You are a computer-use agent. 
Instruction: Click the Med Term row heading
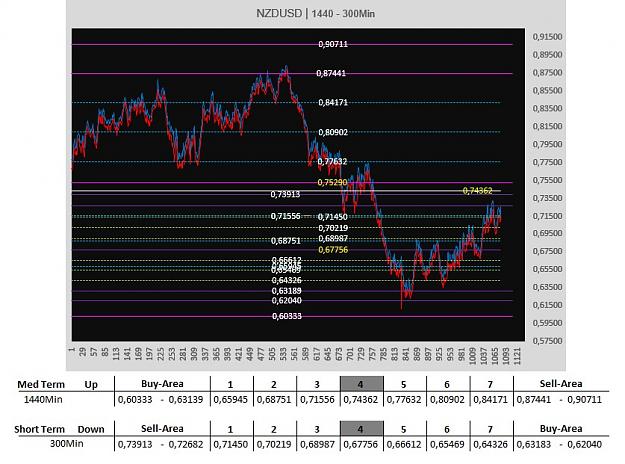[41, 385]
